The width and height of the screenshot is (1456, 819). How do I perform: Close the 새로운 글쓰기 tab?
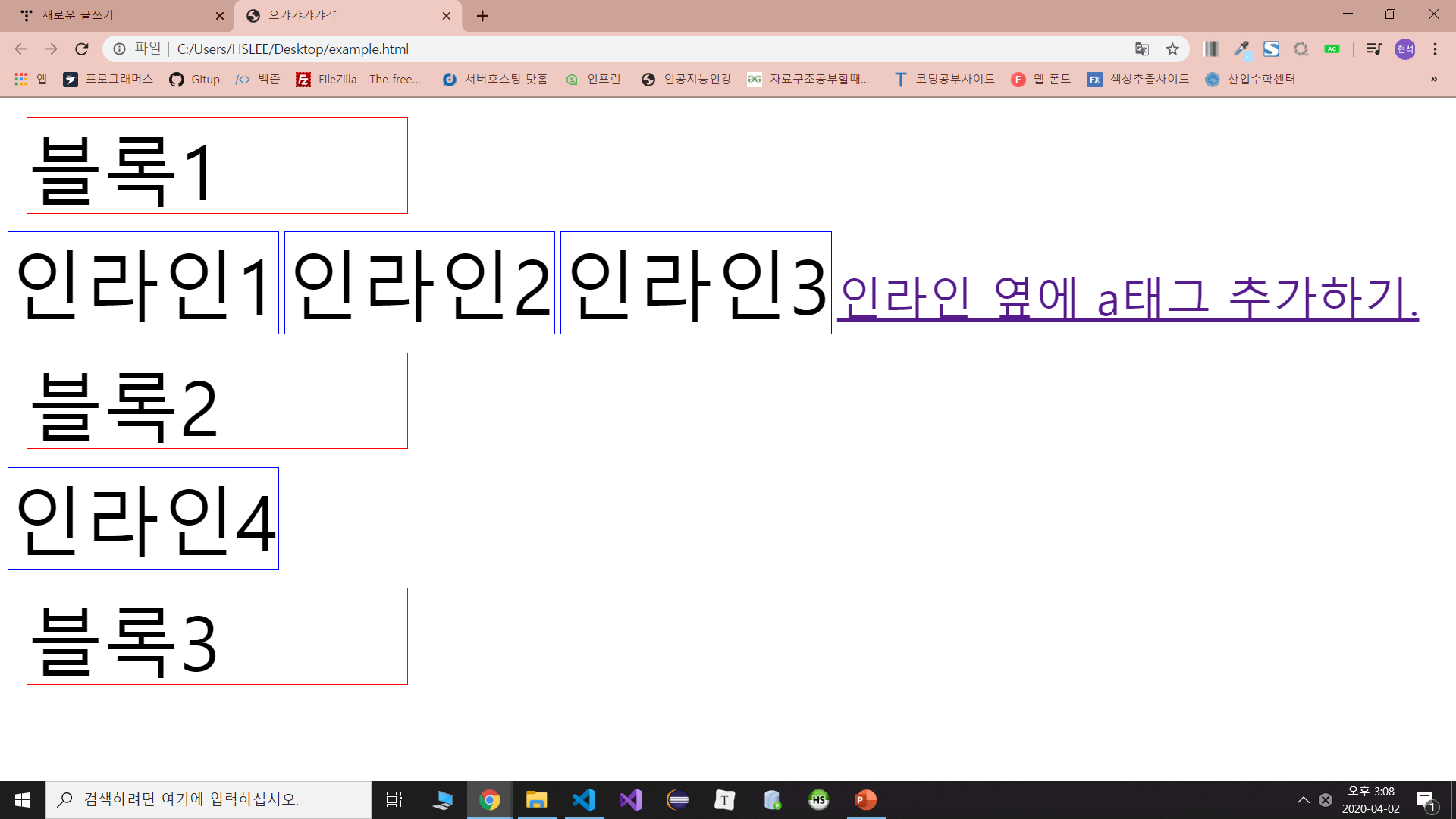(220, 16)
